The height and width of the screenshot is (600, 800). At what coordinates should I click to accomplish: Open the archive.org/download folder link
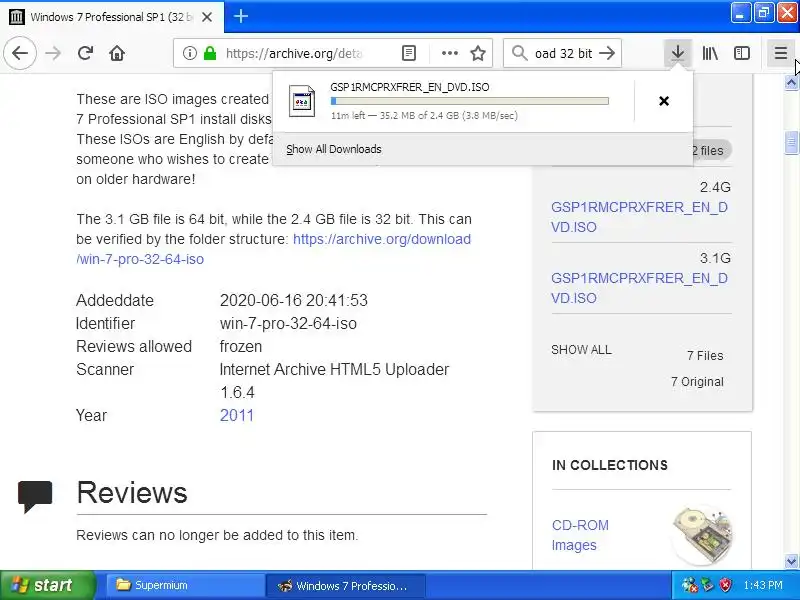click(273, 249)
